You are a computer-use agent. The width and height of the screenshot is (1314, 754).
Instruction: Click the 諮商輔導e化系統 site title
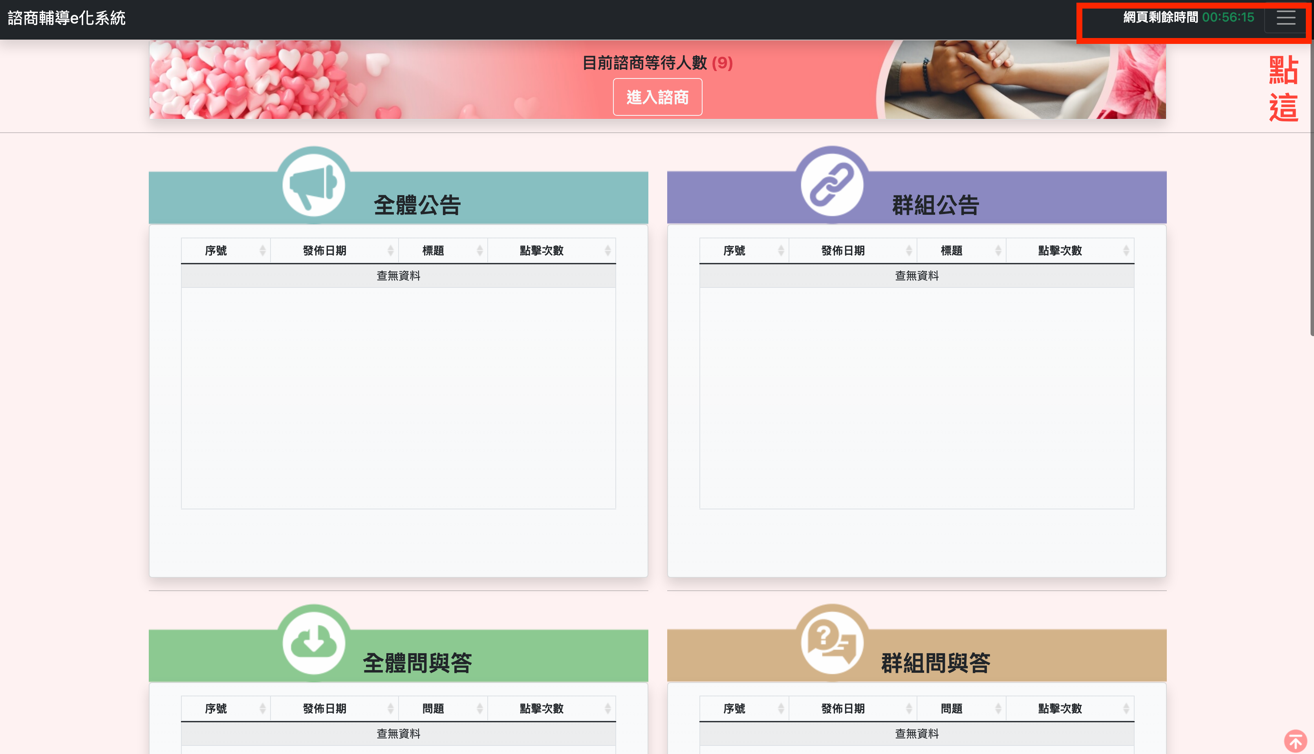coord(66,17)
